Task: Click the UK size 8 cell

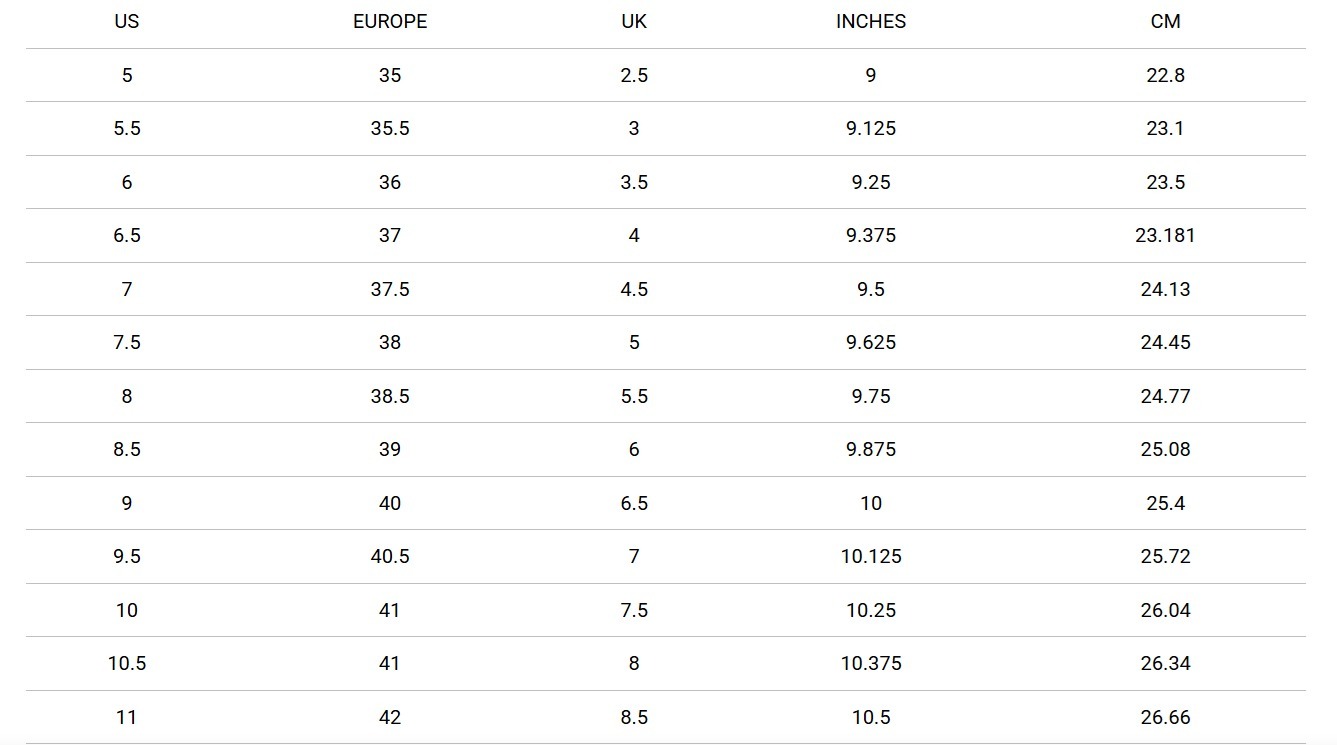Action: point(634,663)
